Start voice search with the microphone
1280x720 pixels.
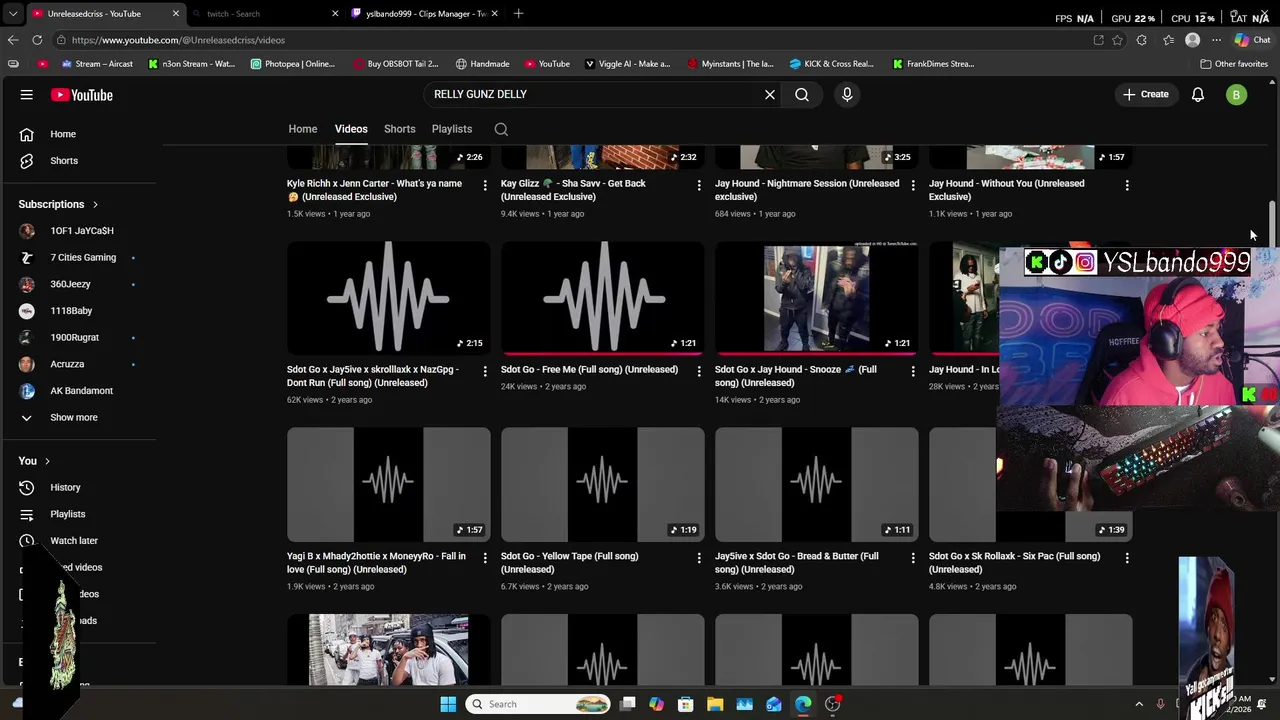[847, 94]
